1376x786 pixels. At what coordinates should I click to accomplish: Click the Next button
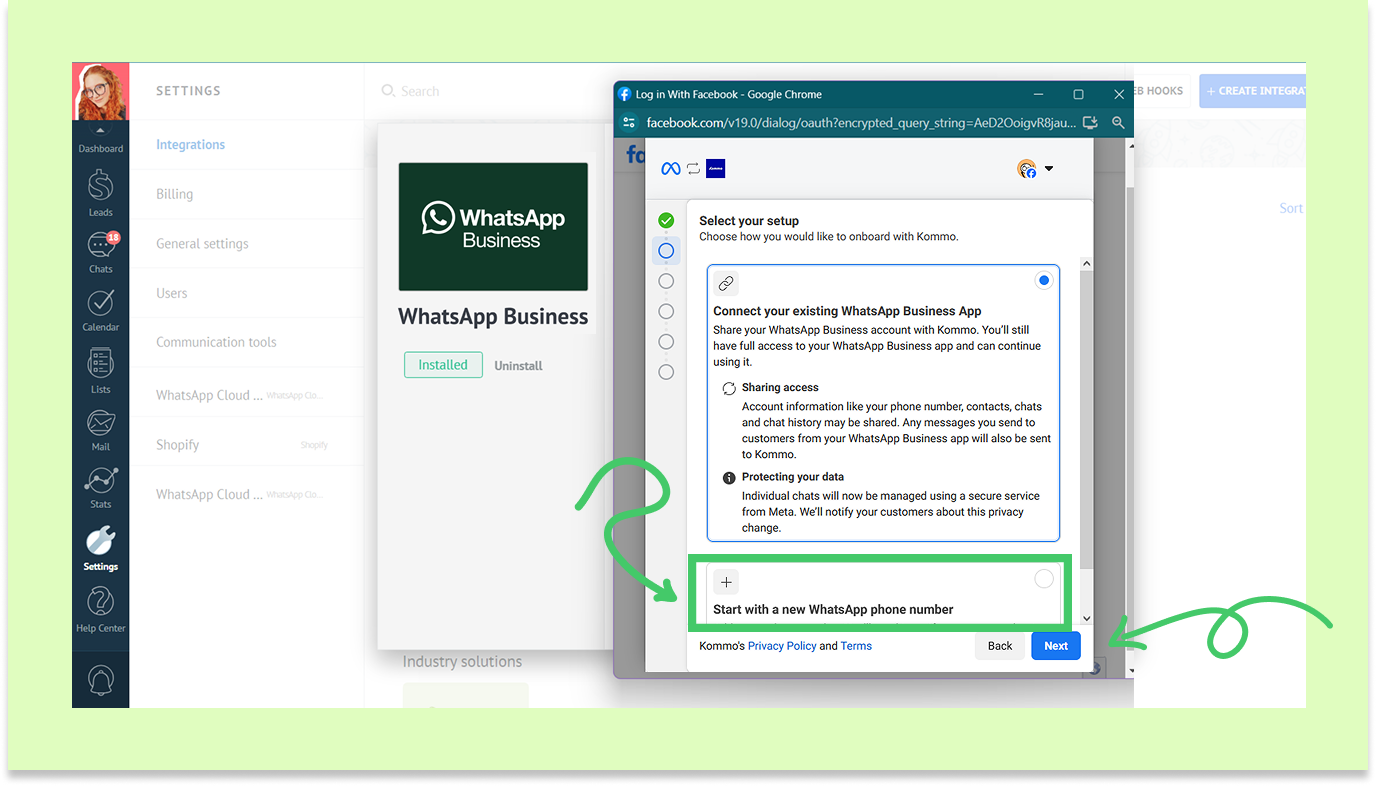(x=1056, y=646)
